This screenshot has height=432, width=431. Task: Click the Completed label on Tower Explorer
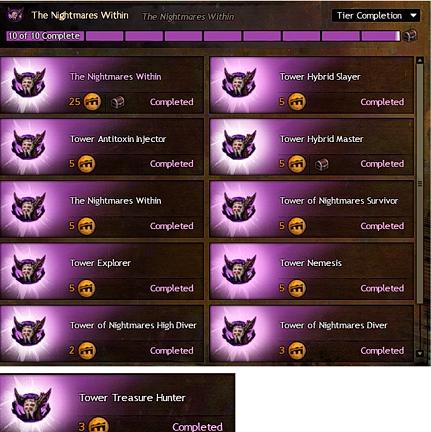coord(172,288)
